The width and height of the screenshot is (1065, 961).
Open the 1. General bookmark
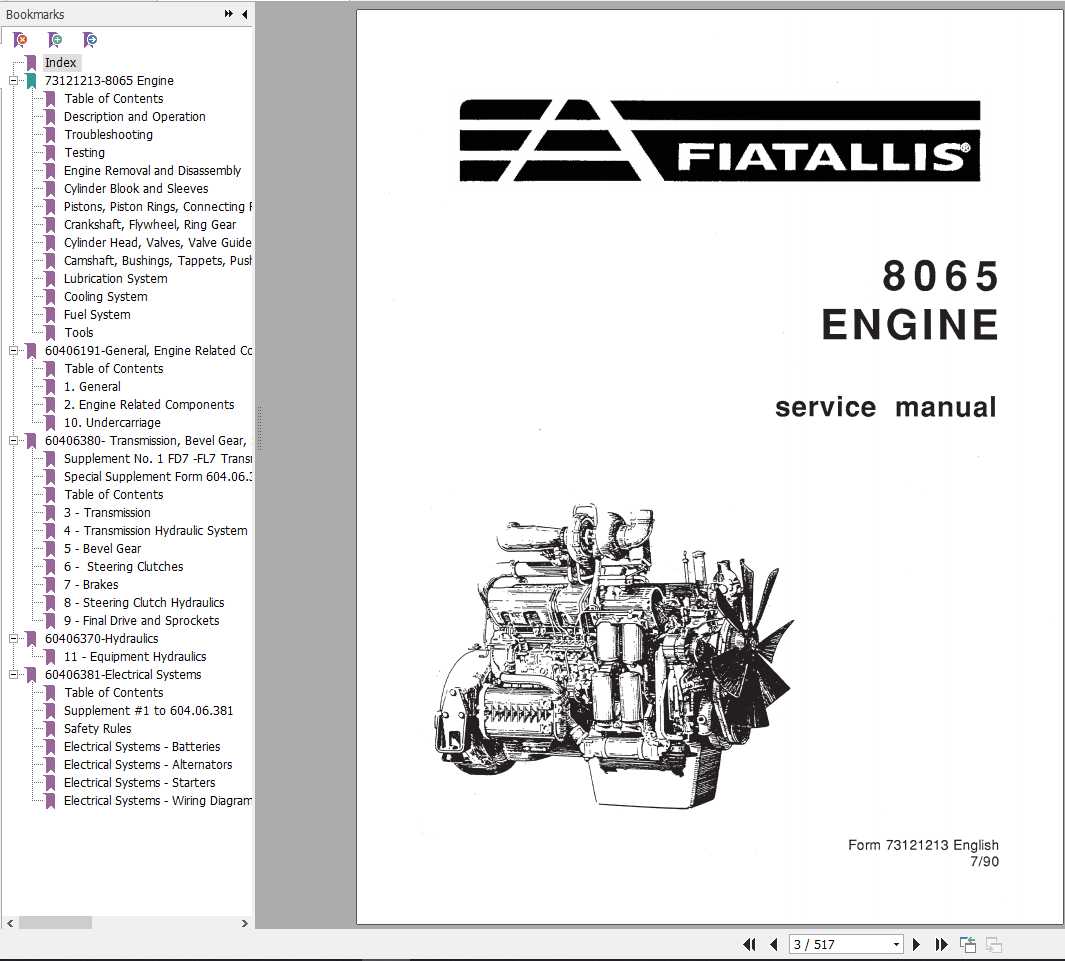tap(92, 386)
